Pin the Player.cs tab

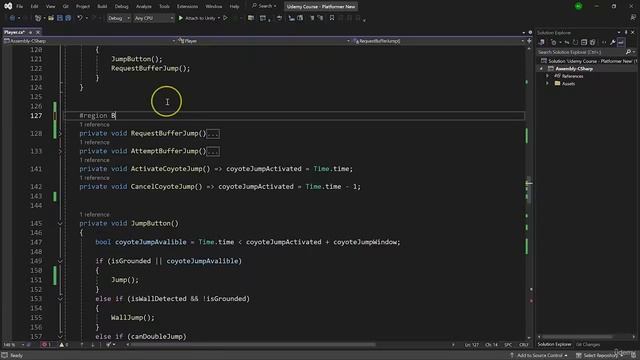pyautogui.click(x=31, y=32)
